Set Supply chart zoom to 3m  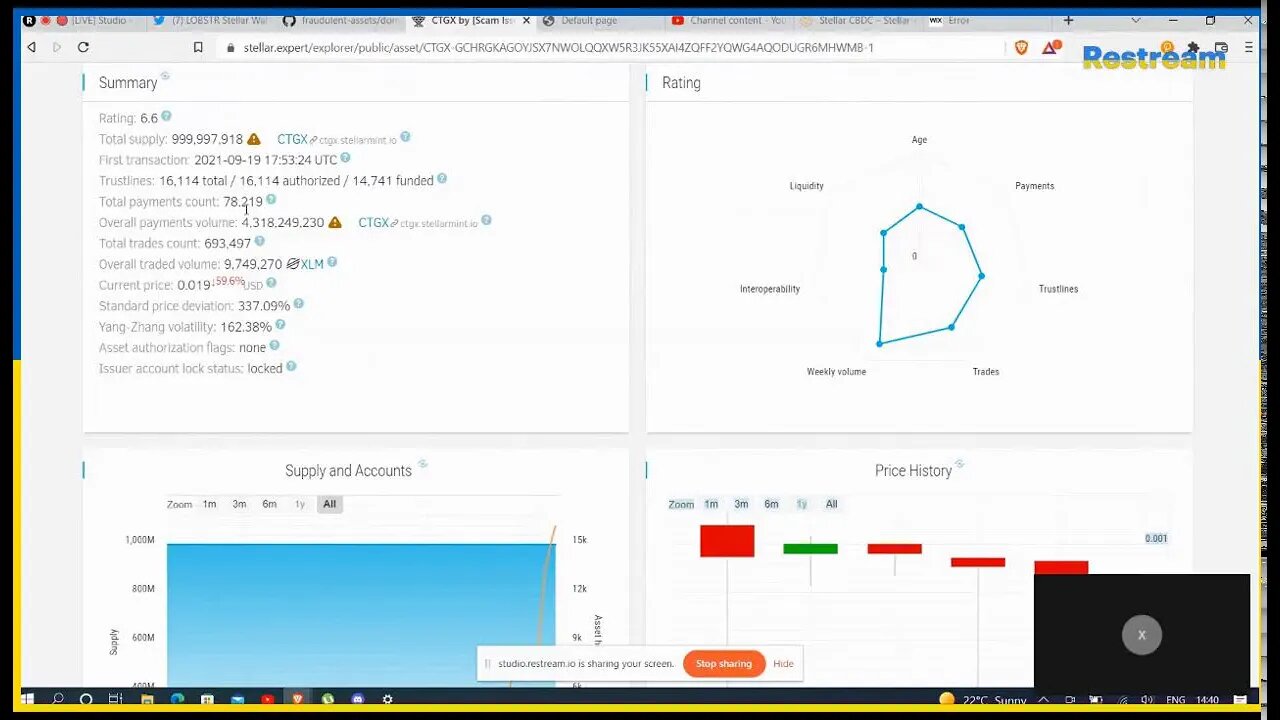coord(239,504)
